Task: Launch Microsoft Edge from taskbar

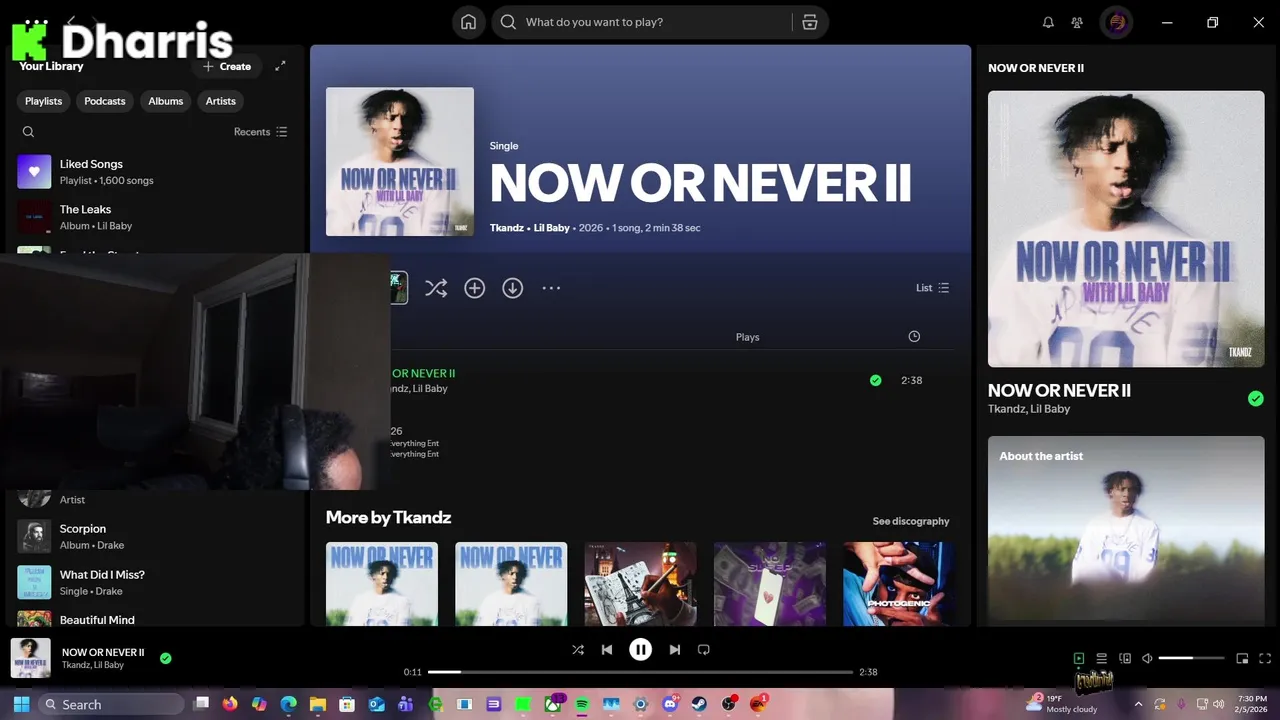Action: tap(288, 704)
